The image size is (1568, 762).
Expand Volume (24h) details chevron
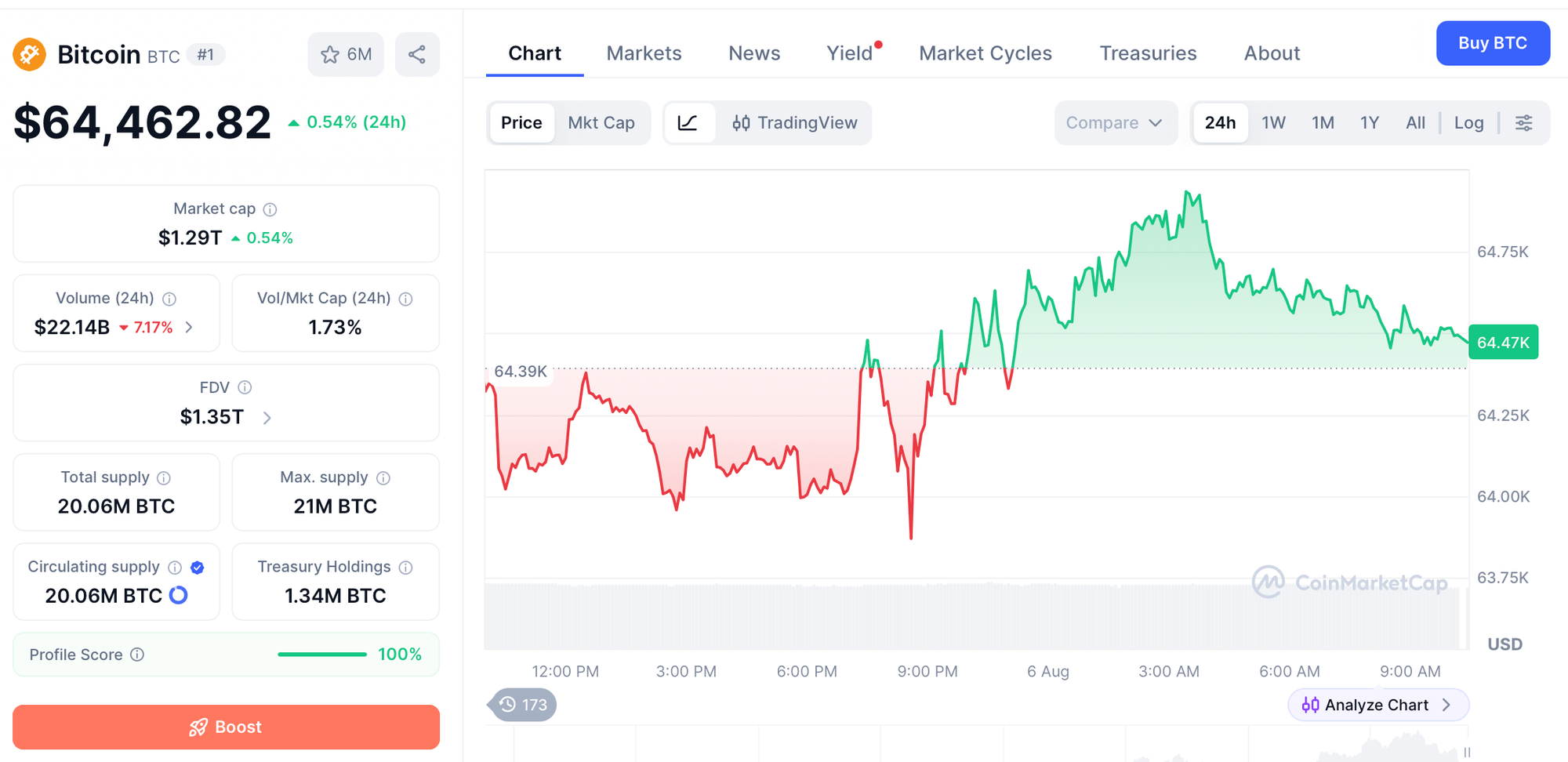coord(189,327)
